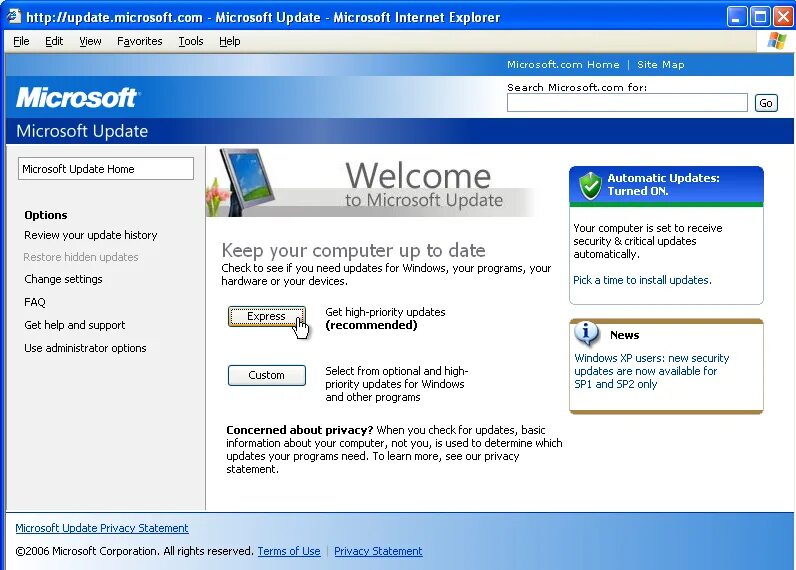Open the View menu
The image size is (796, 570).
[x=90, y=41]
